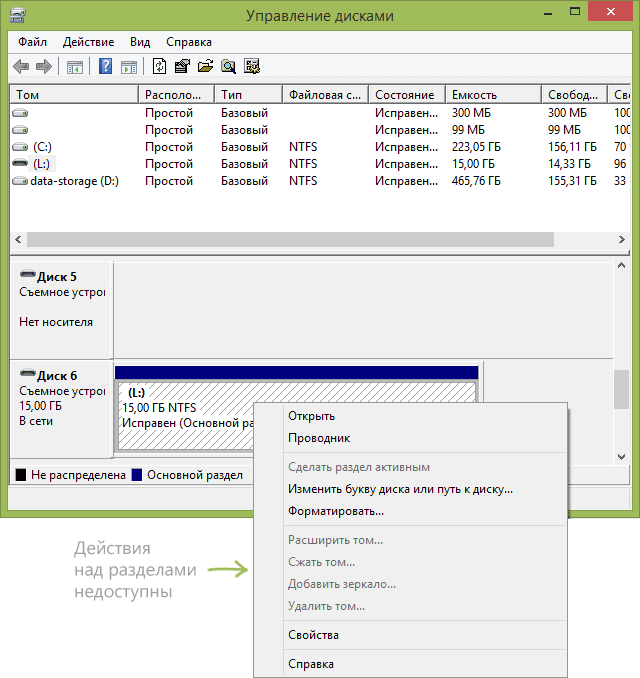Click the Disk Management title bar icon
The image size is (640, 678).
coord(18,15)
